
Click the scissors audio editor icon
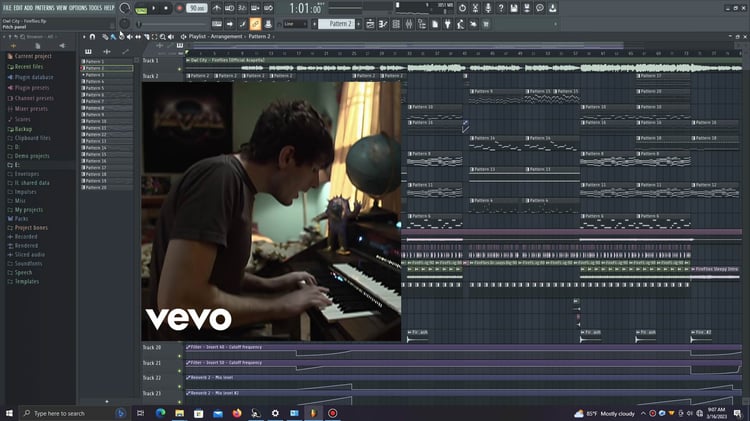click(x=475, y=8)
